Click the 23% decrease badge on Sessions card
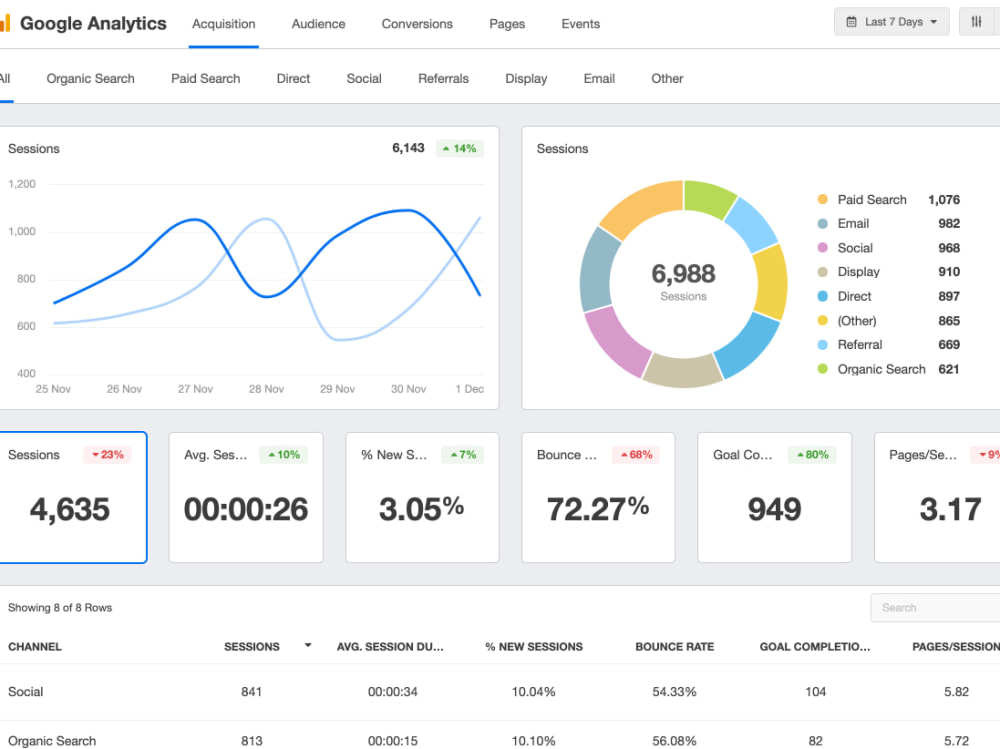This screenshot has height=749, width=1000. 107,455
